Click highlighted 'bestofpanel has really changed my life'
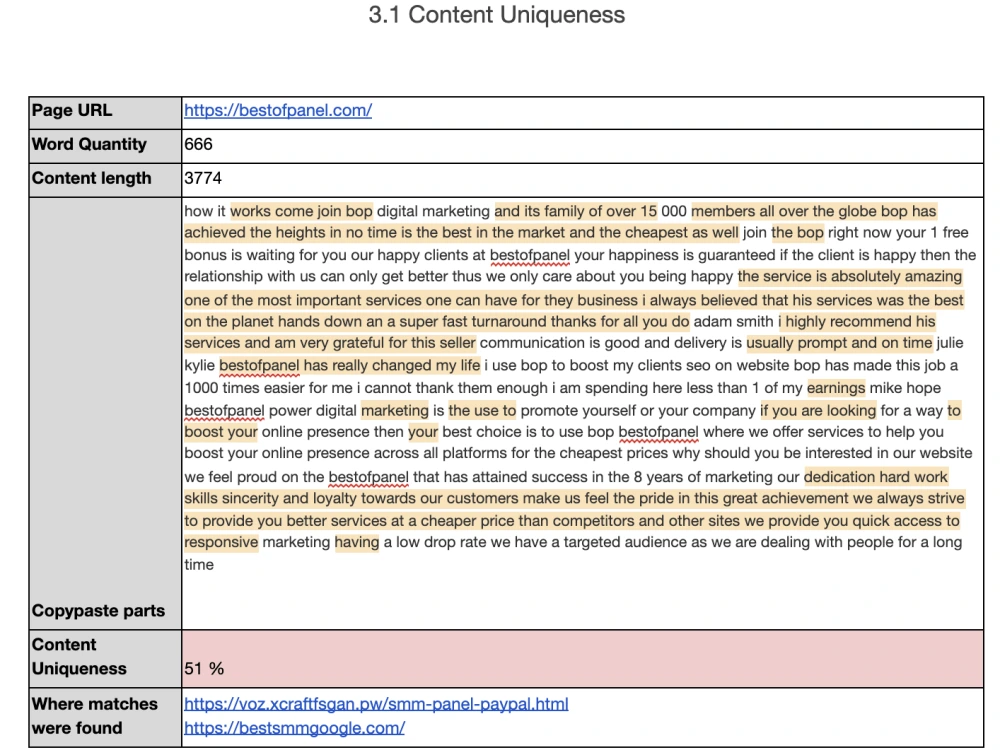This screenshot has width=1000, height=750. [349, 365]
